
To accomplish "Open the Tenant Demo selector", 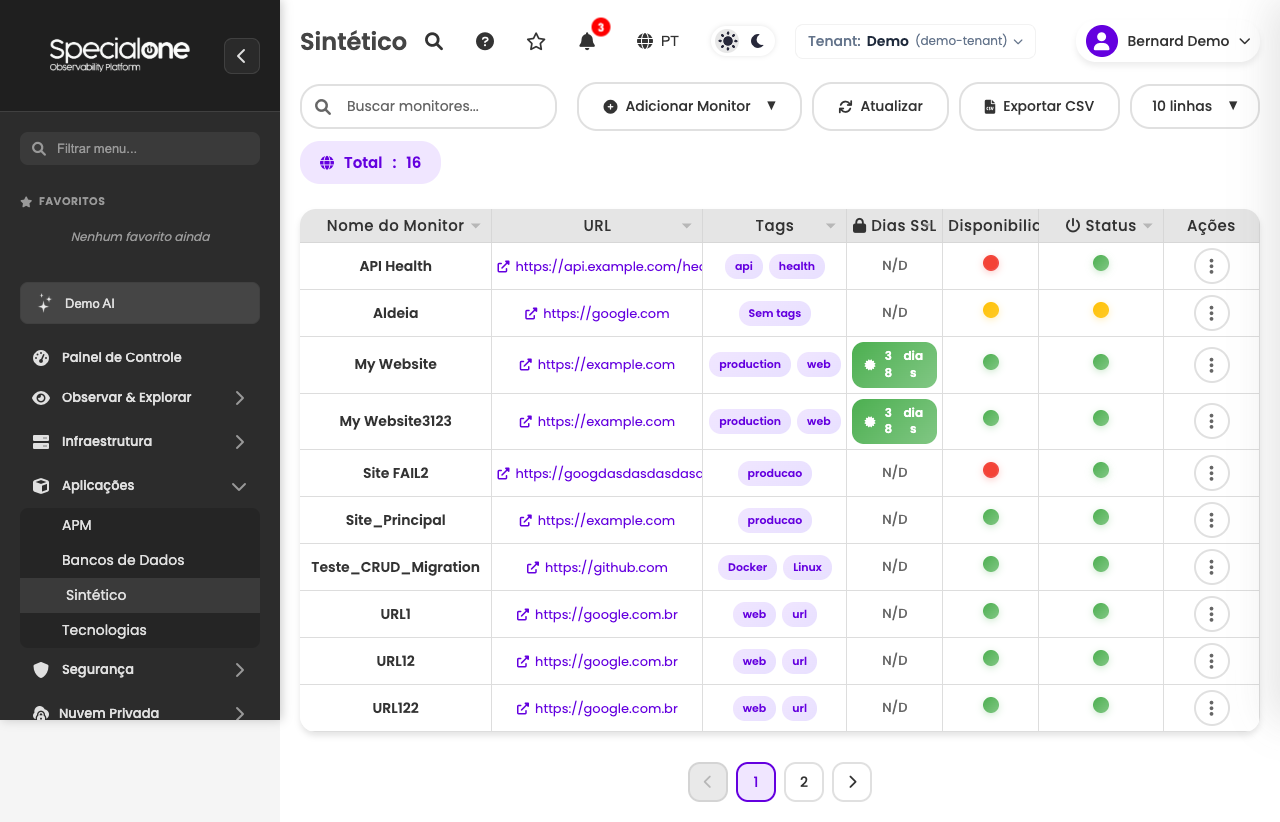I will point(915,41).
